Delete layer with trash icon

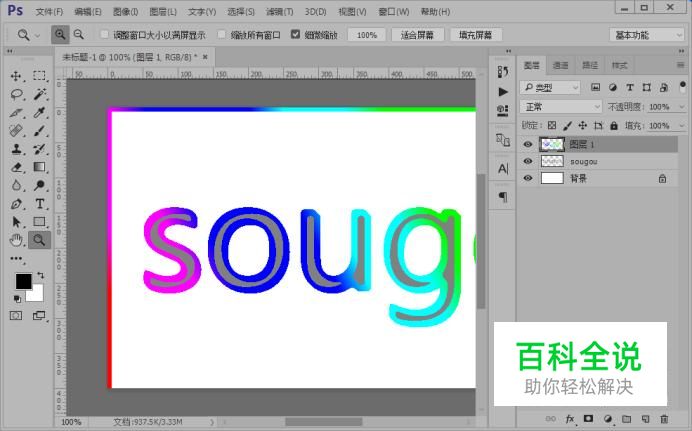[664, 419]
